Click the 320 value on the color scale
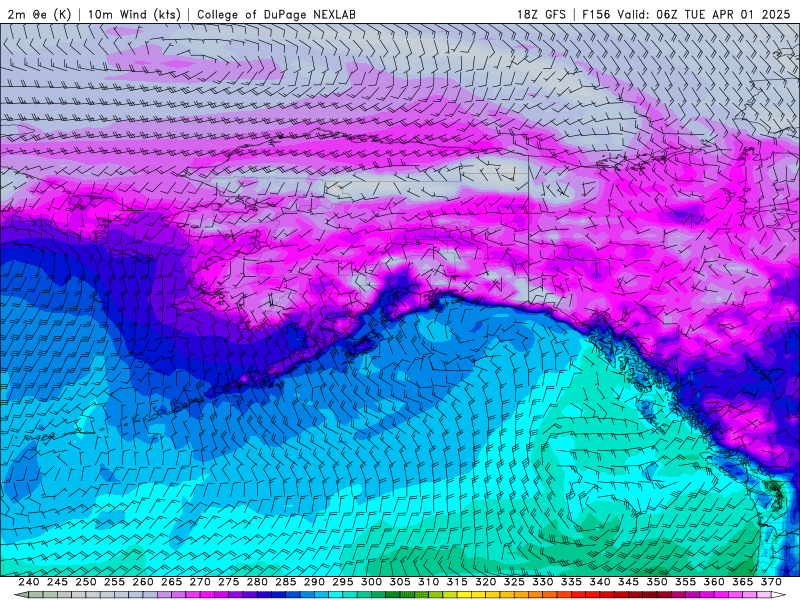 [x=486, y=582]
